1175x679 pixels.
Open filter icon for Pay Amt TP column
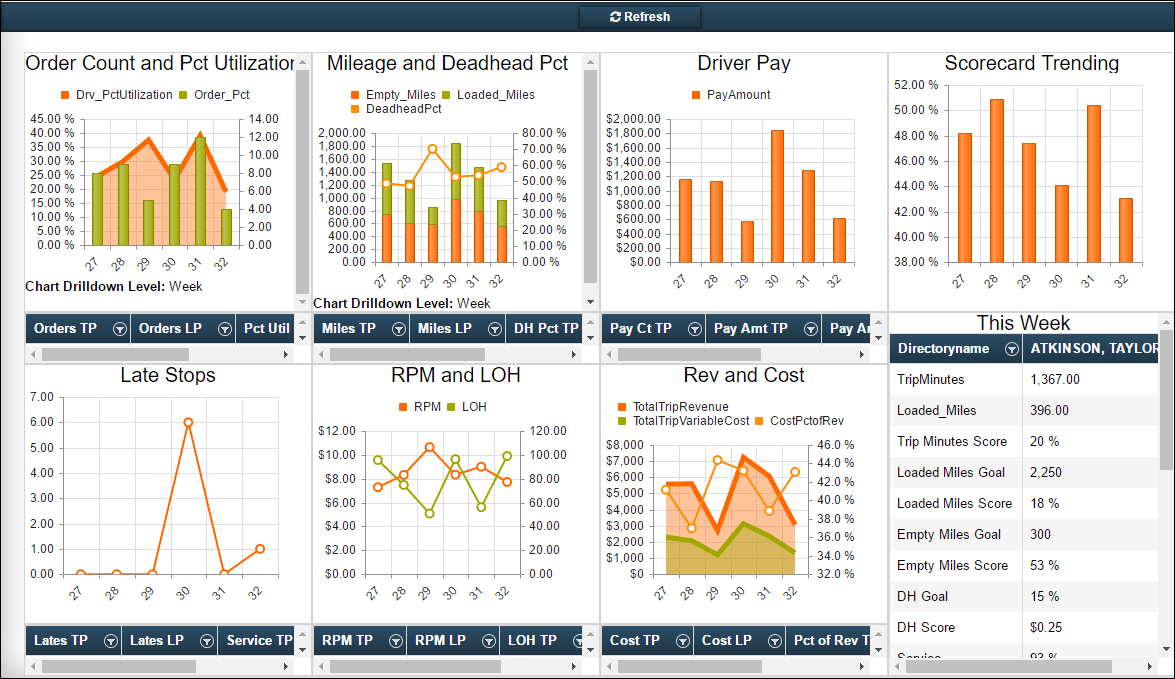[x=811, y=329]
